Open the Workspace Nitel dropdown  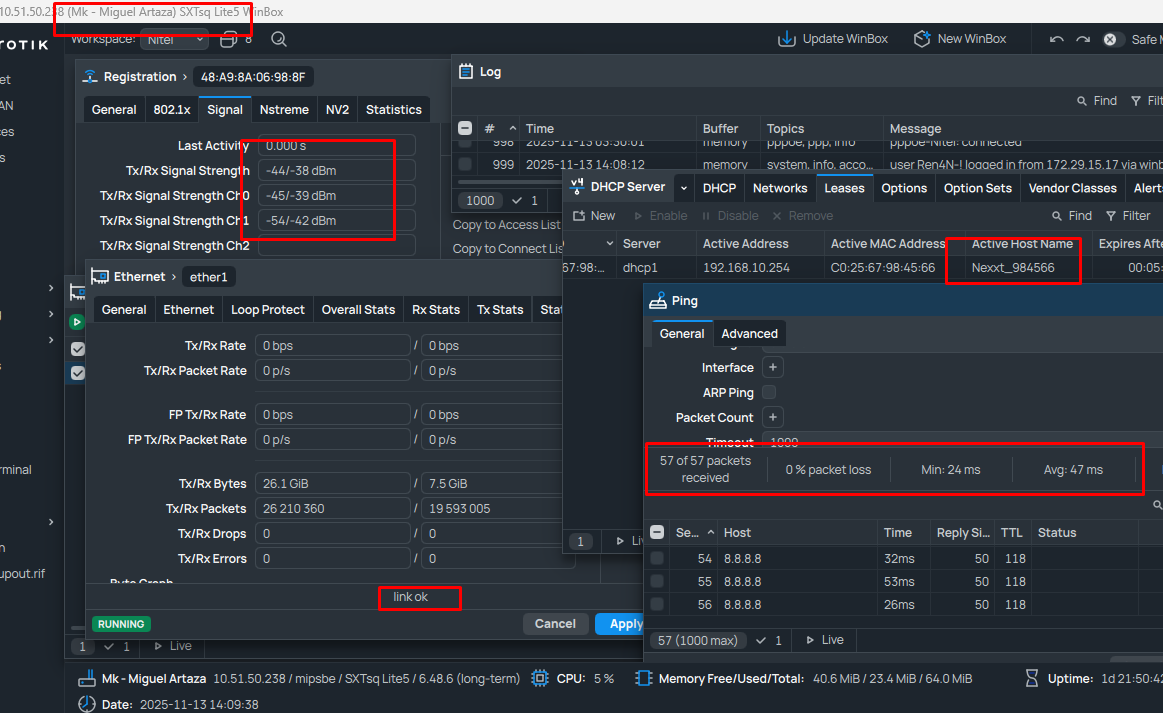174,39
